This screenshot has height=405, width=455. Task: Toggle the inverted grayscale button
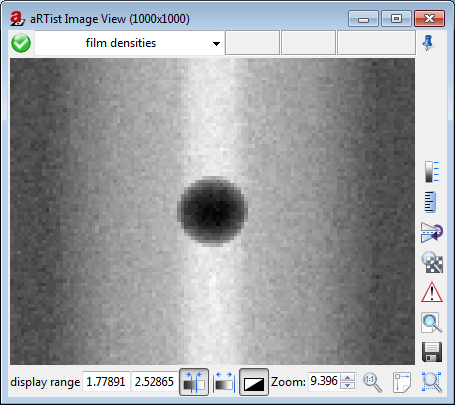[x=254, y=382]
